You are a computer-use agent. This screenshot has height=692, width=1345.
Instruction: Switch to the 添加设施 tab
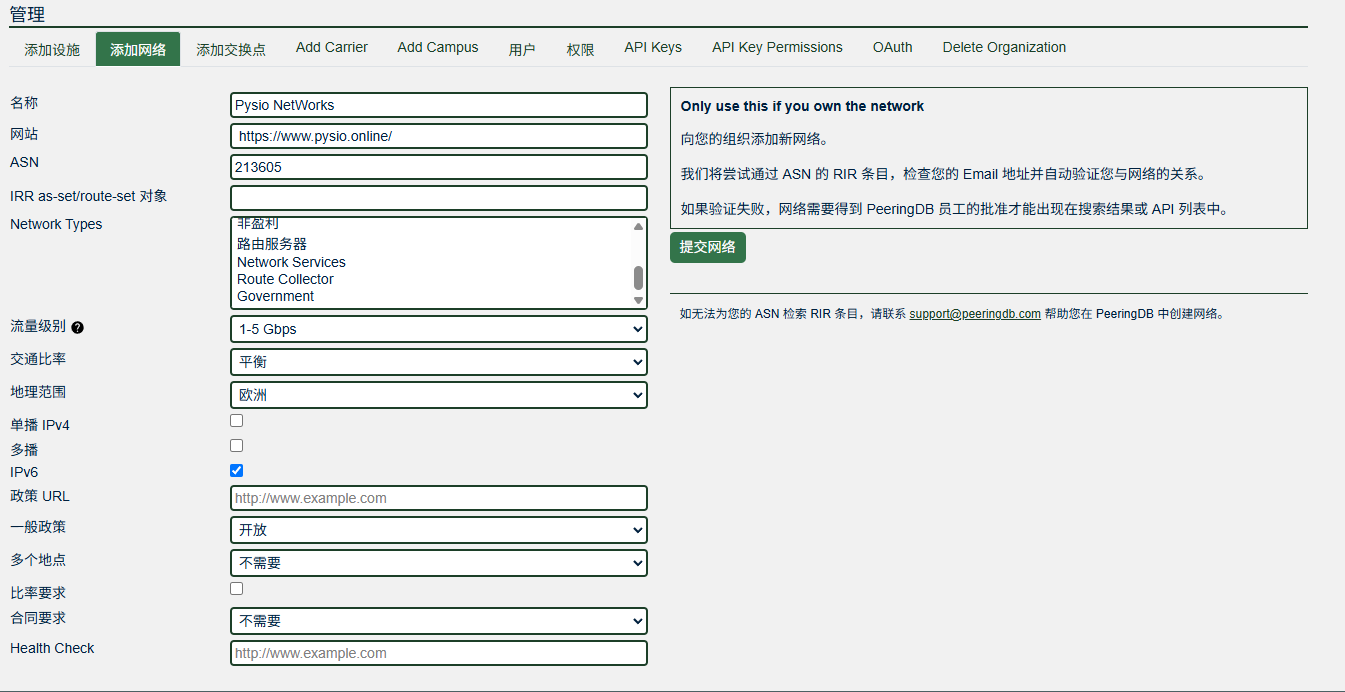pyautogui.click(x=52, y=49)
